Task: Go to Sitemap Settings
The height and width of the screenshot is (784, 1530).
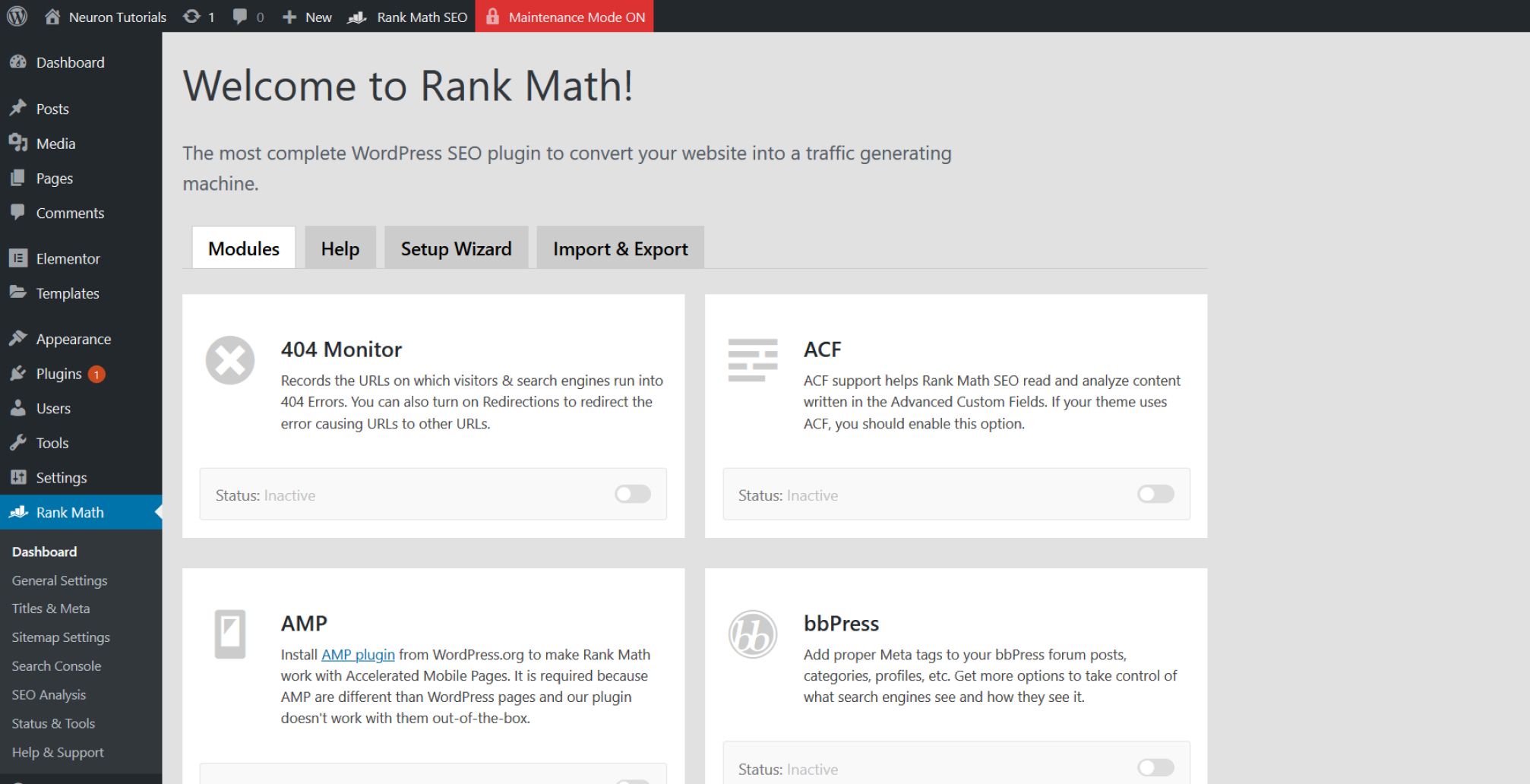Action: pyautogui.click(x=60, y=637)
